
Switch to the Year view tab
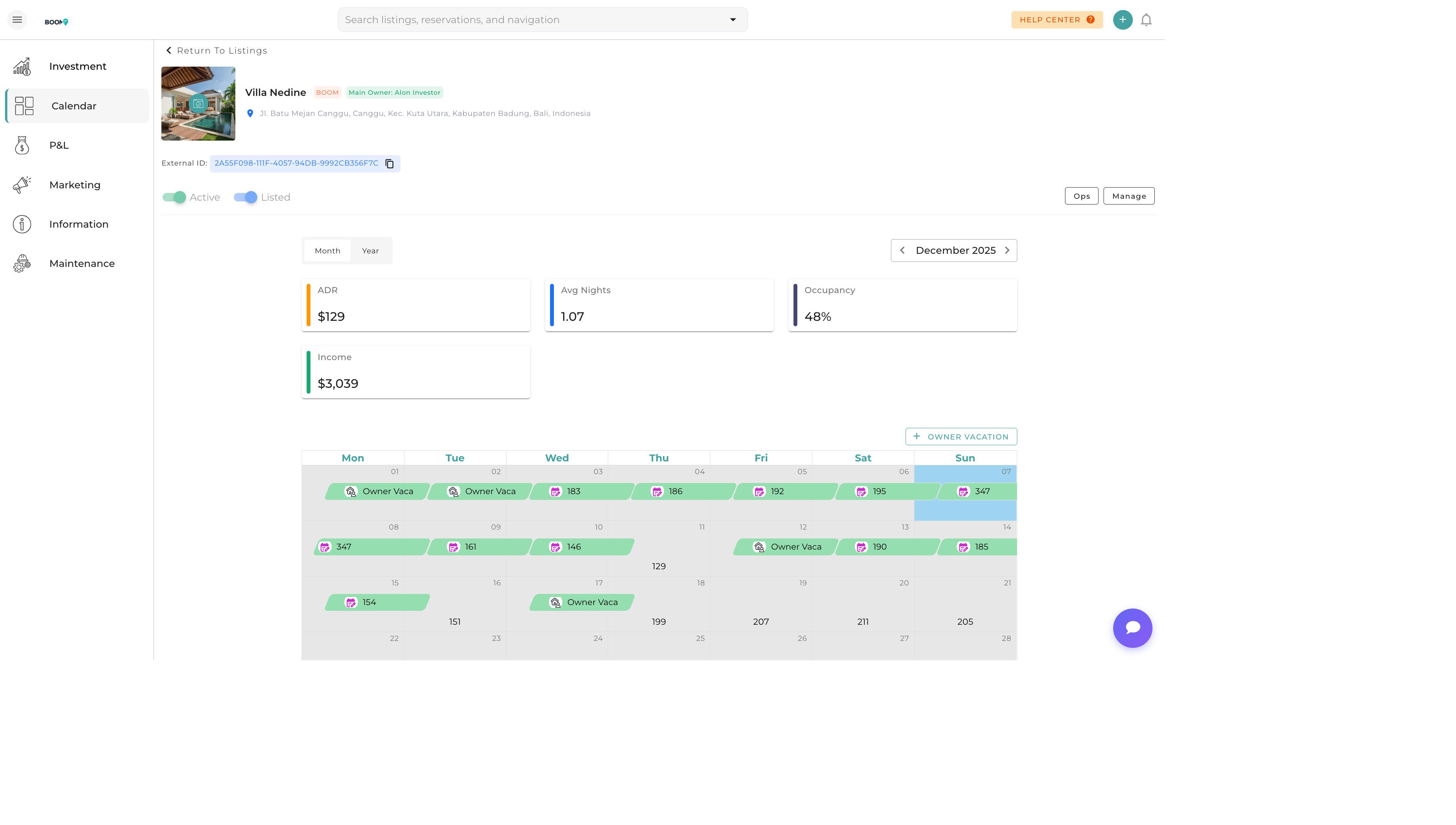(x=370, y=251)
